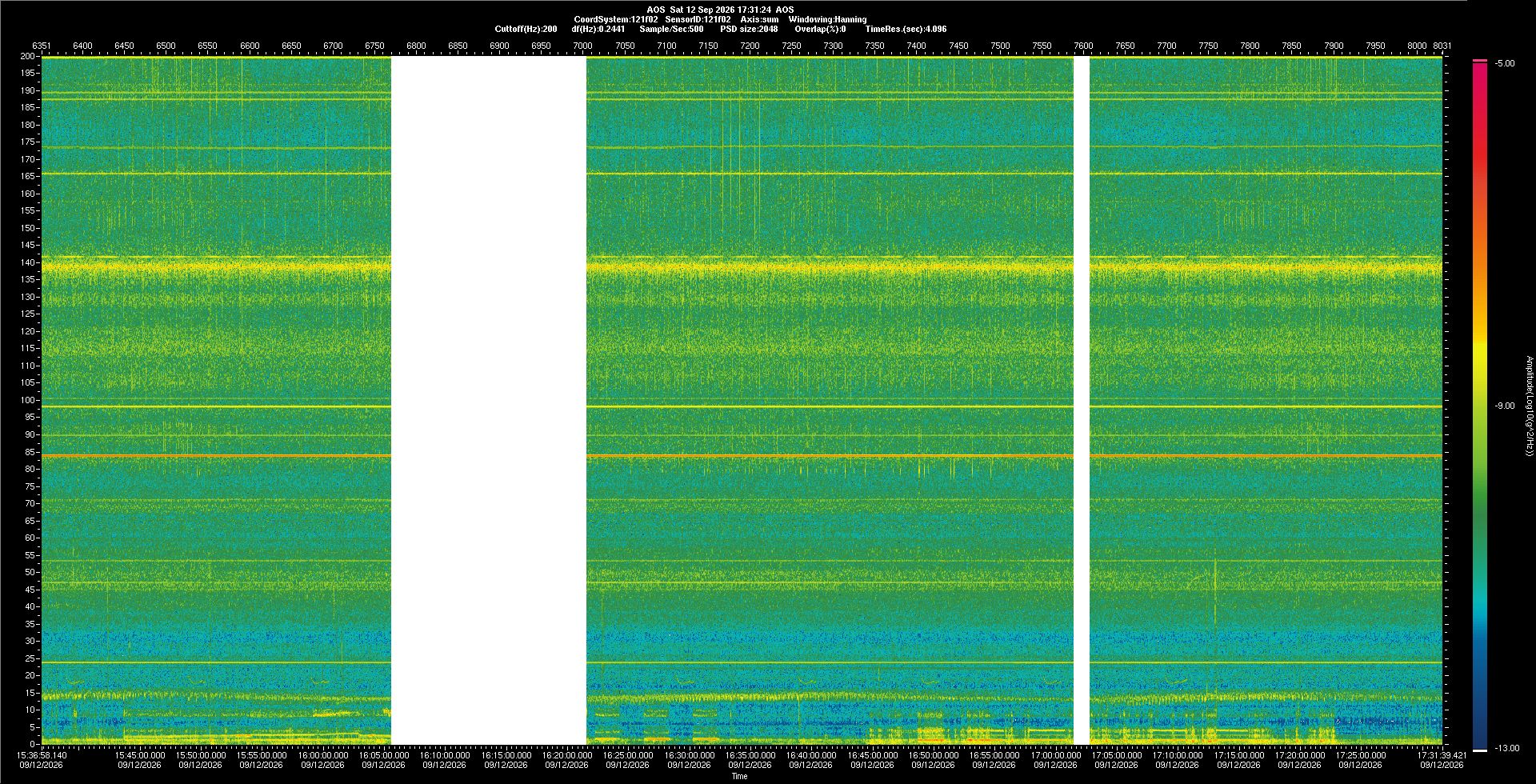
Task: Click the Time axis title
Action: click(739, 776)
